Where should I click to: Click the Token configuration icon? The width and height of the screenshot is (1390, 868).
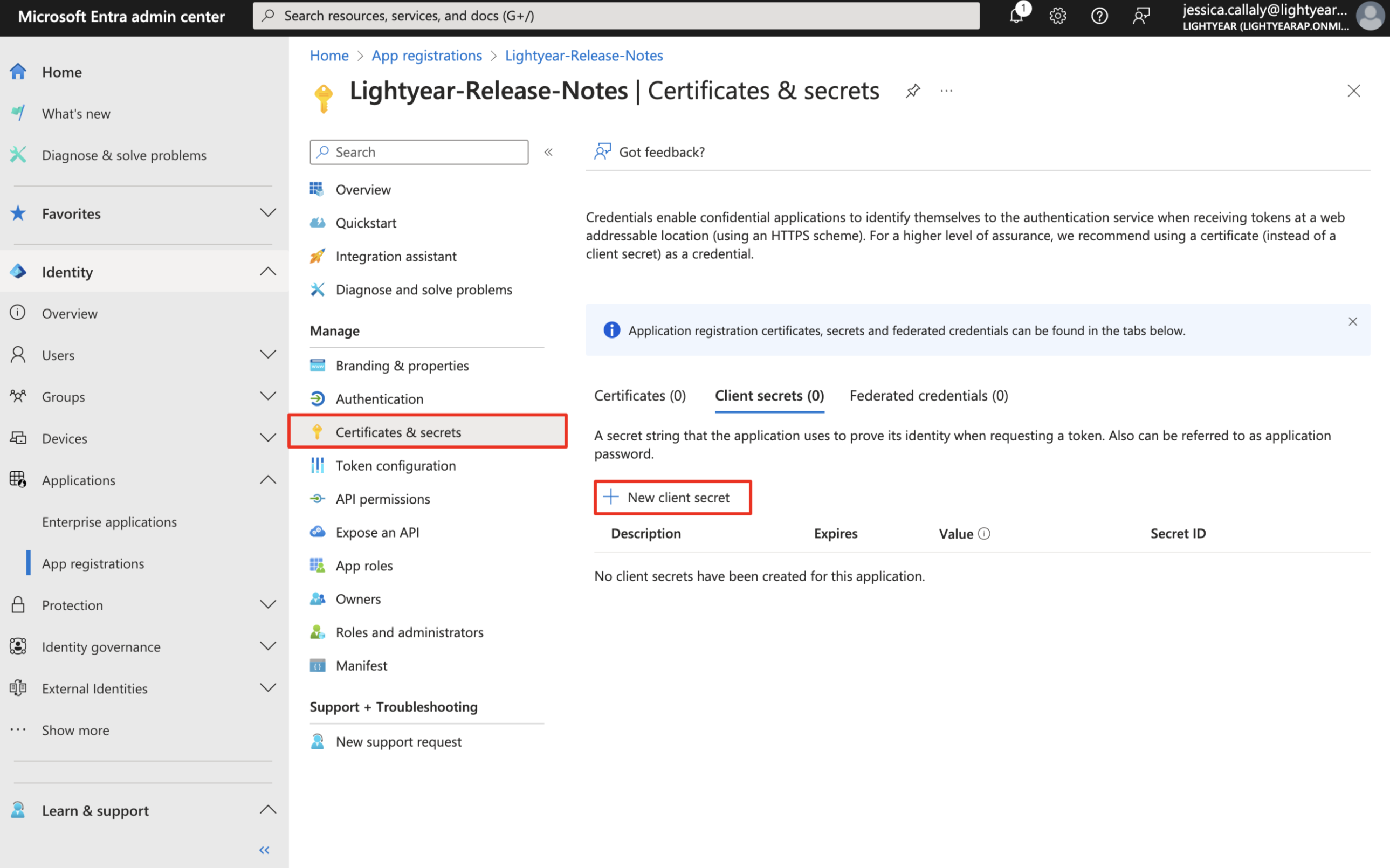[317, 465]
